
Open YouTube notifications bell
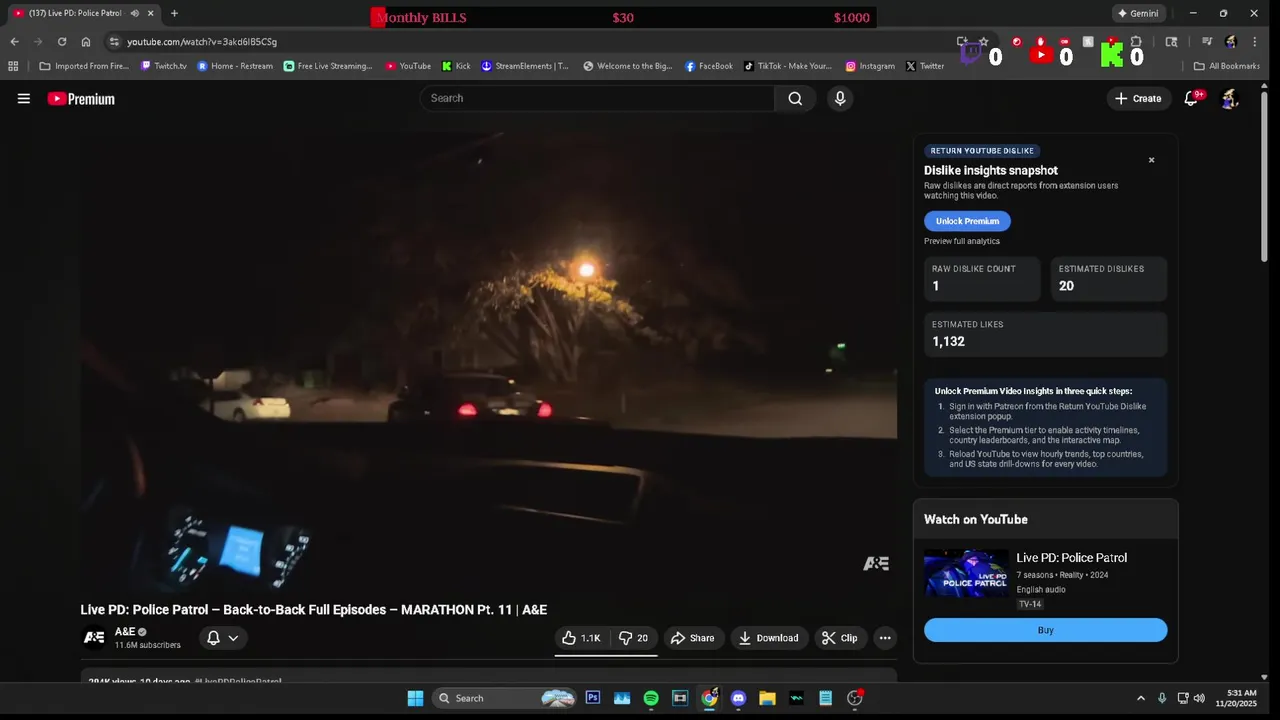click(1191, 98)
